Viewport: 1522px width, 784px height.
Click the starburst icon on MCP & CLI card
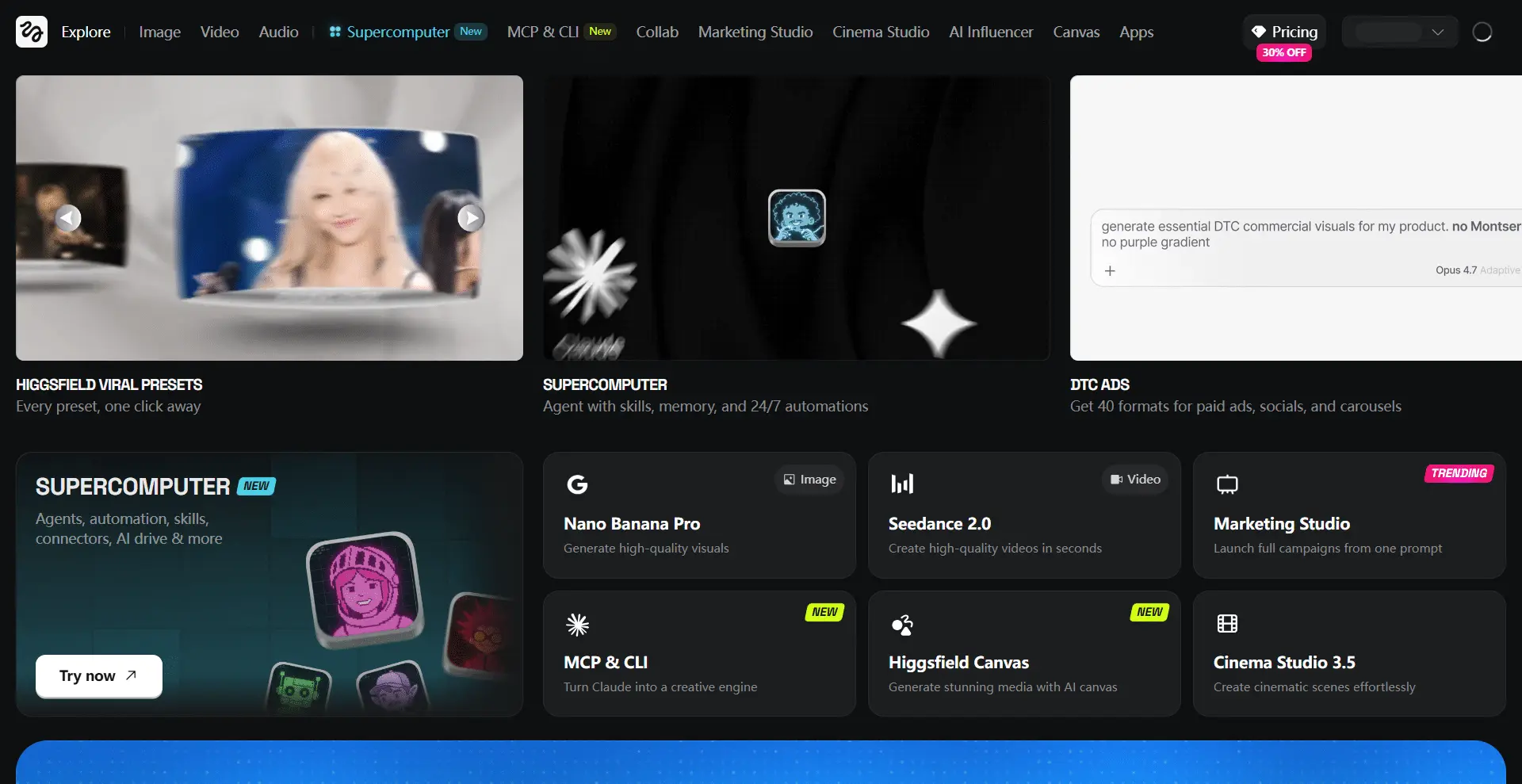tap(577, 625)
